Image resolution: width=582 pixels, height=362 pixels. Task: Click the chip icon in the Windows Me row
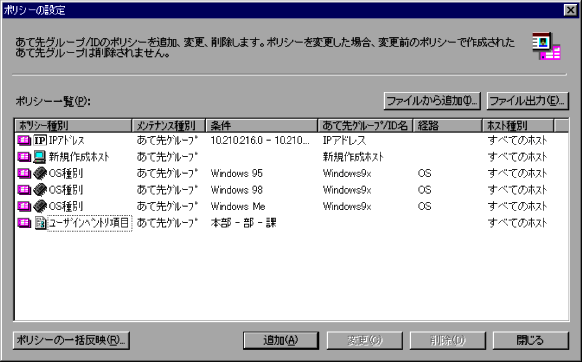[x=40, y=206]
